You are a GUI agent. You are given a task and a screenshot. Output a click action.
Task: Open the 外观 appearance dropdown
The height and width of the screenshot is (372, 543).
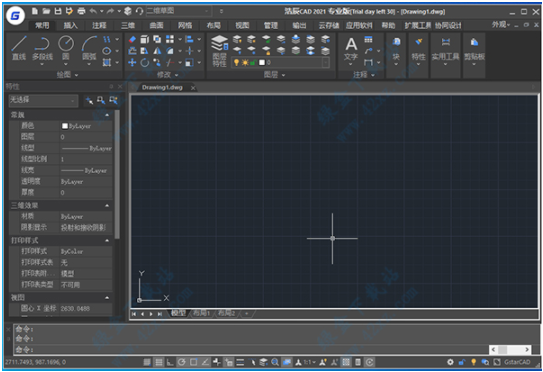[501, 25]
